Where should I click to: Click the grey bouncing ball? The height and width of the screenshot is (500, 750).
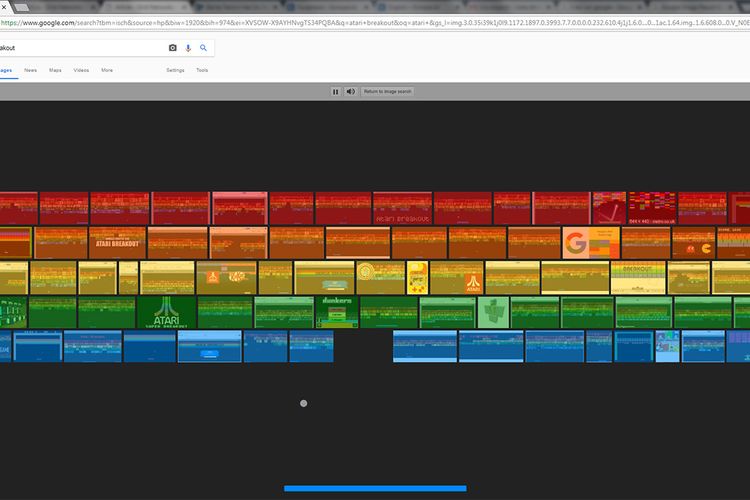click(x=304, y=403)
